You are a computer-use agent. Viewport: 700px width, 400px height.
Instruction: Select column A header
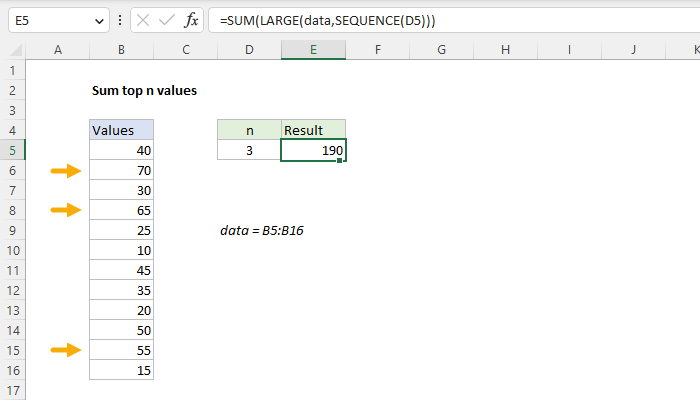pyautogui.click(x=58, y=50)
